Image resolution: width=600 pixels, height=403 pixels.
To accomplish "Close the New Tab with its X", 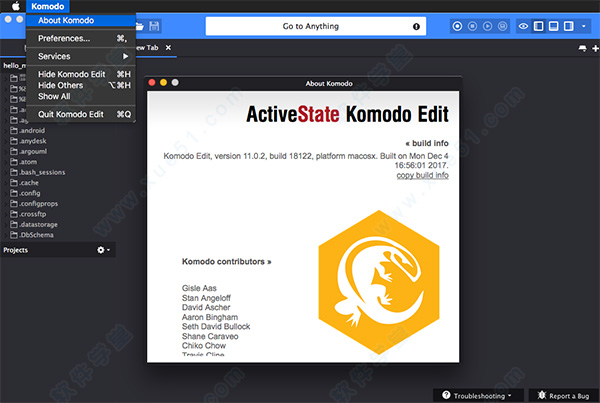I will (168, 47).
